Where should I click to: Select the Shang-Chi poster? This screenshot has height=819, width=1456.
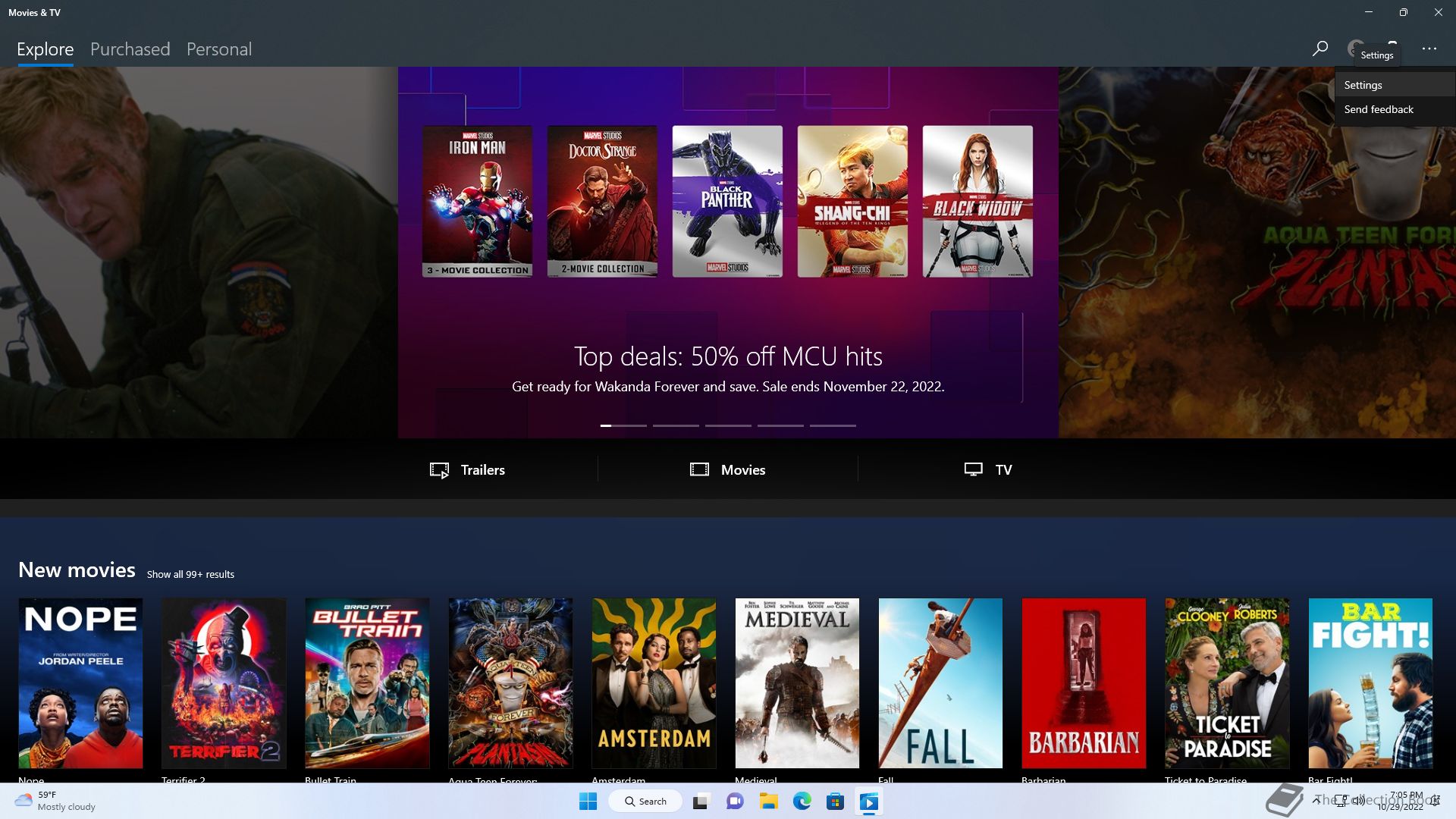pyautogui.click(x=852, y=201)
